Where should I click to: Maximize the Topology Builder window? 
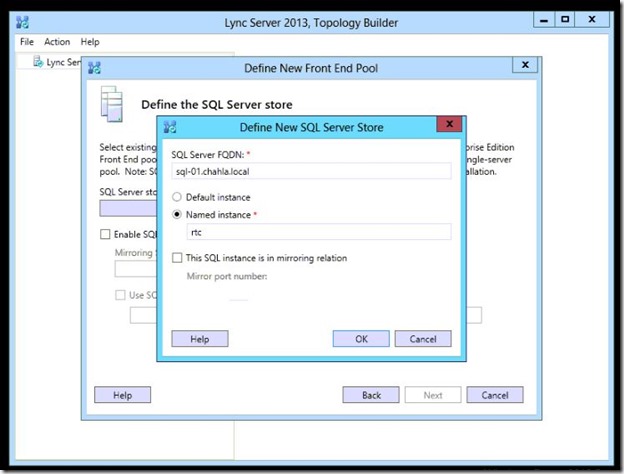point(565,20)
